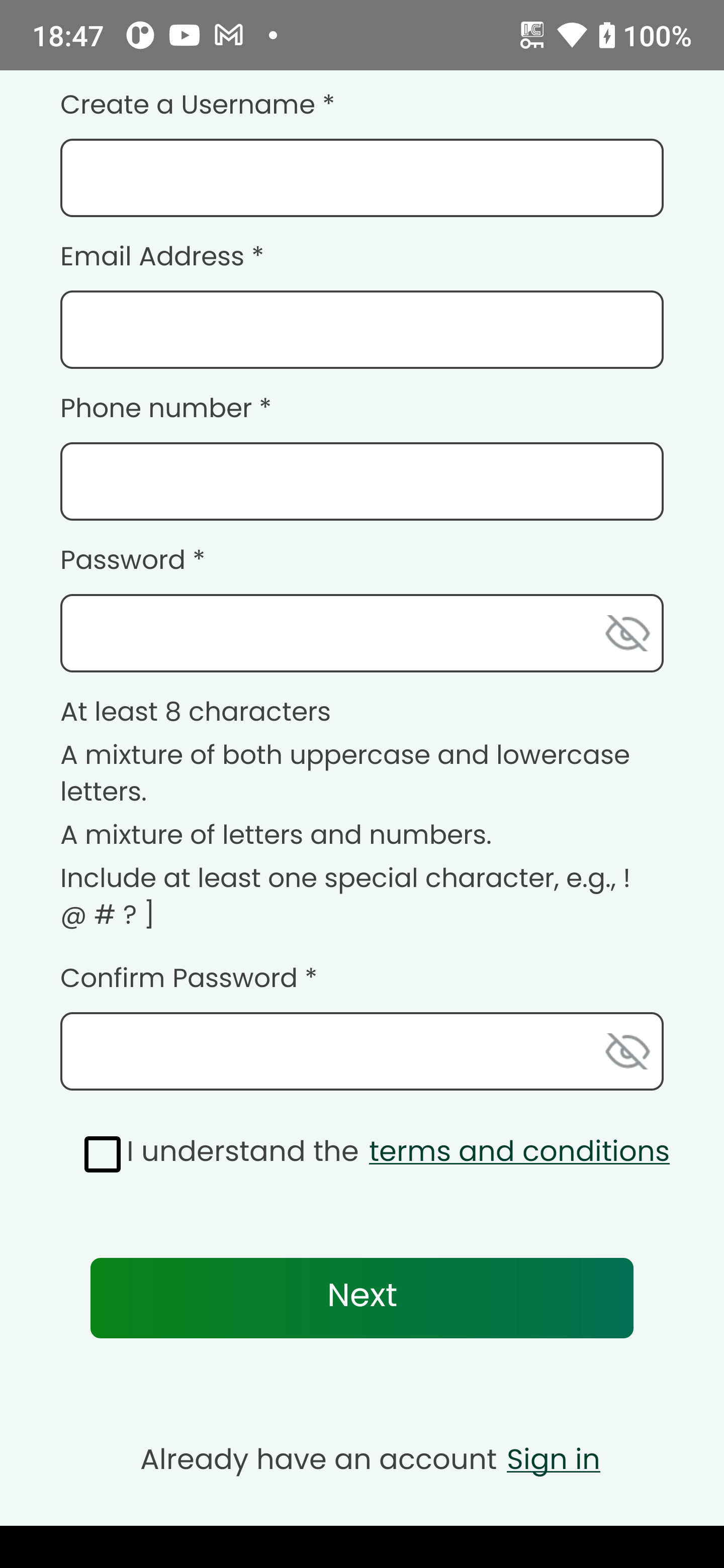Tap the YouTube notification icon

click(x=185, y=35)
